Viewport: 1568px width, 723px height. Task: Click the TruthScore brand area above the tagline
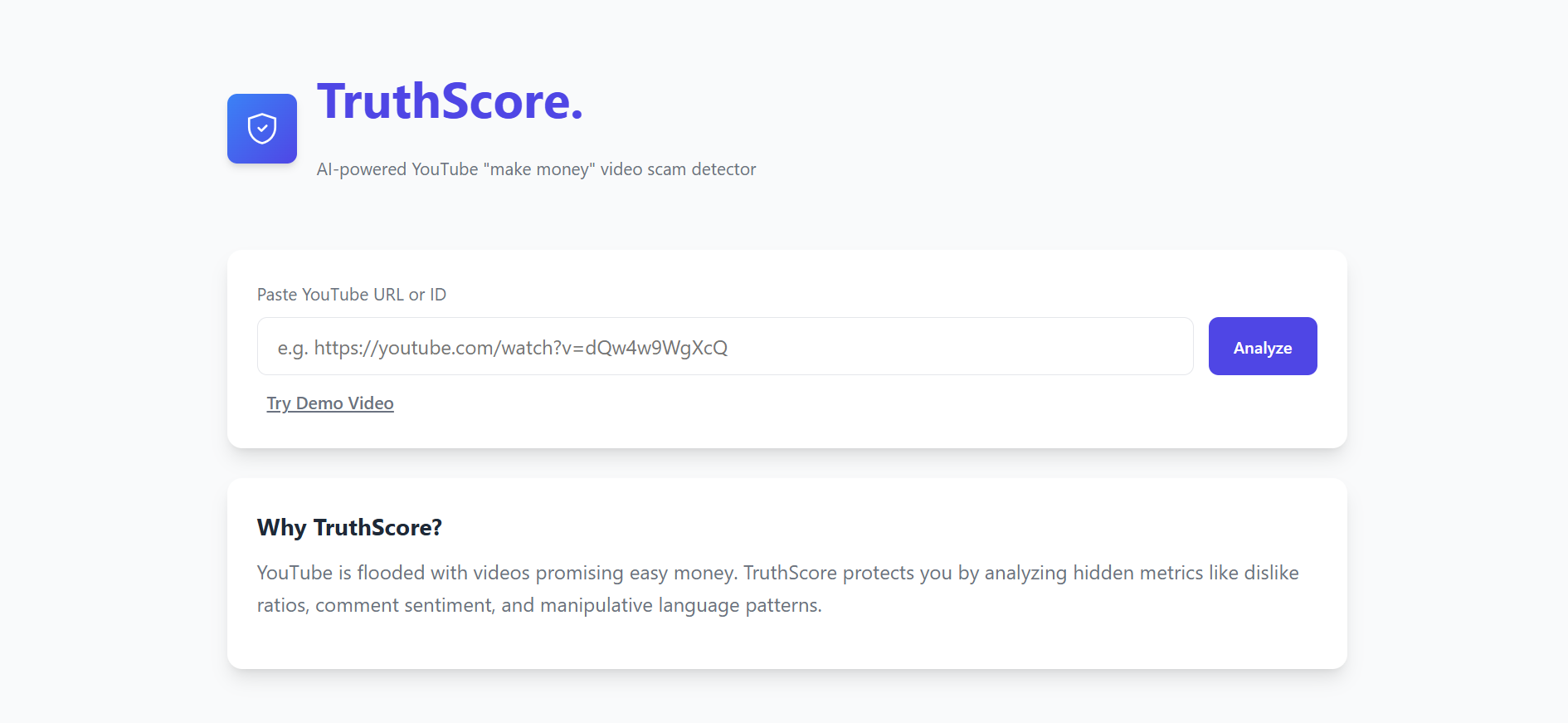point(450,103)
